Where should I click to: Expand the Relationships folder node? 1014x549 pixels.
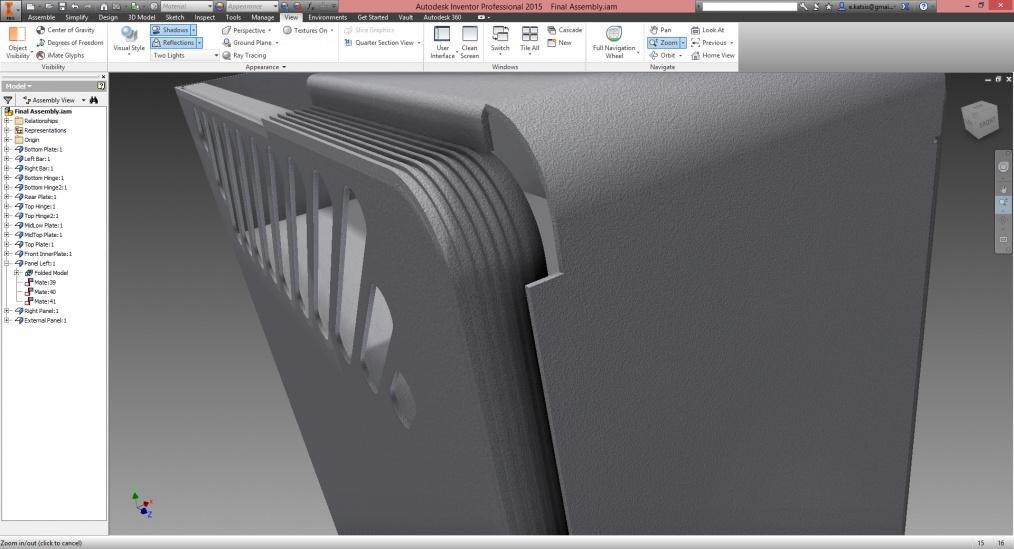tap(6, 121)
